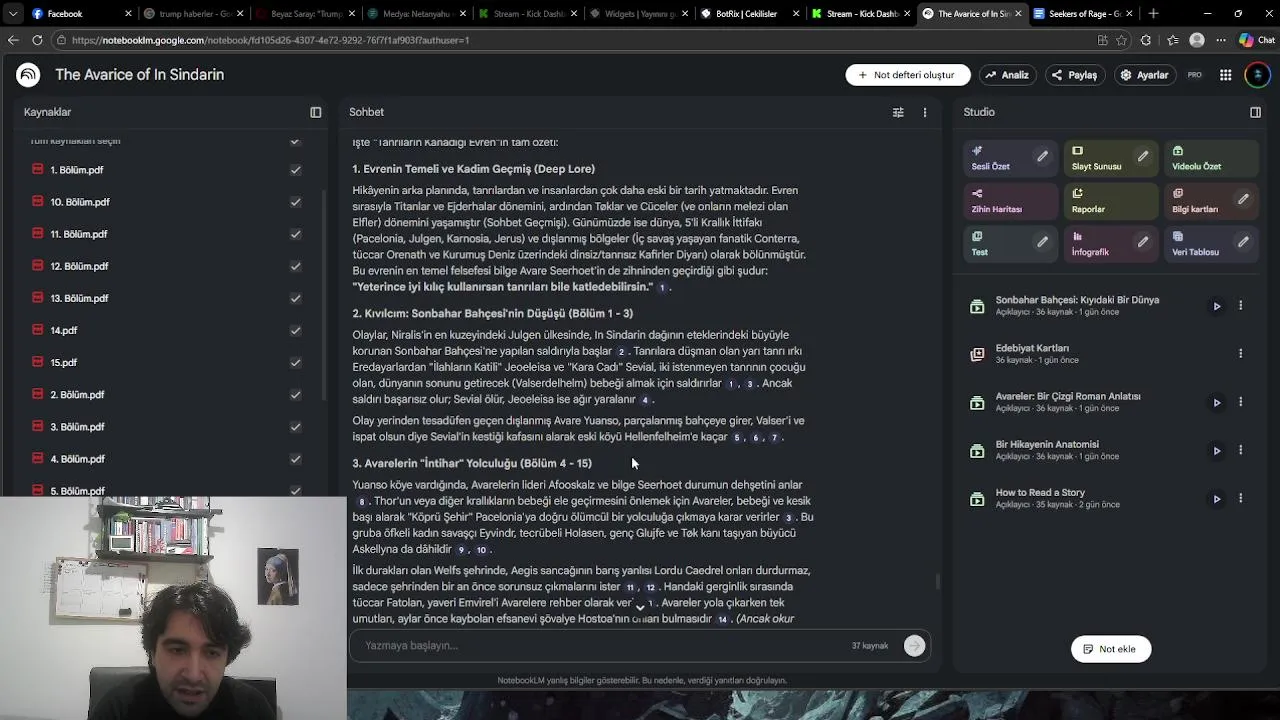This screenshot has height=720, width=1280.
Task: Switch to Widgets tab
Action: pos(638,14)
